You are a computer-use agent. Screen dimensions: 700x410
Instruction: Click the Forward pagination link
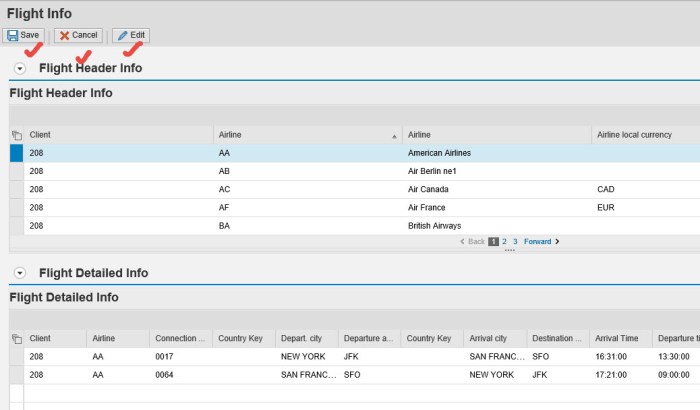(x=540, y=241)
